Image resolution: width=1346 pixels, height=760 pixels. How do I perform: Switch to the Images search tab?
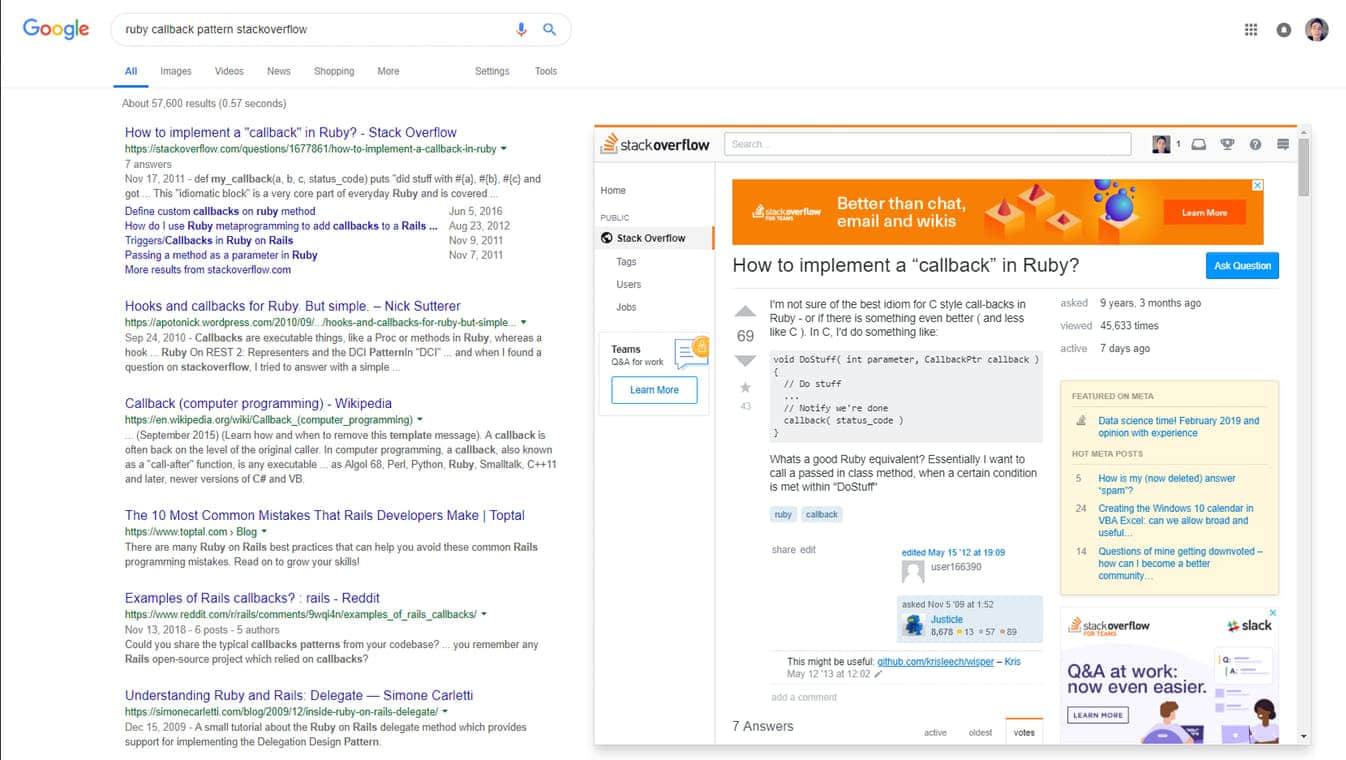pyautogui.click(x=175, y=71)
